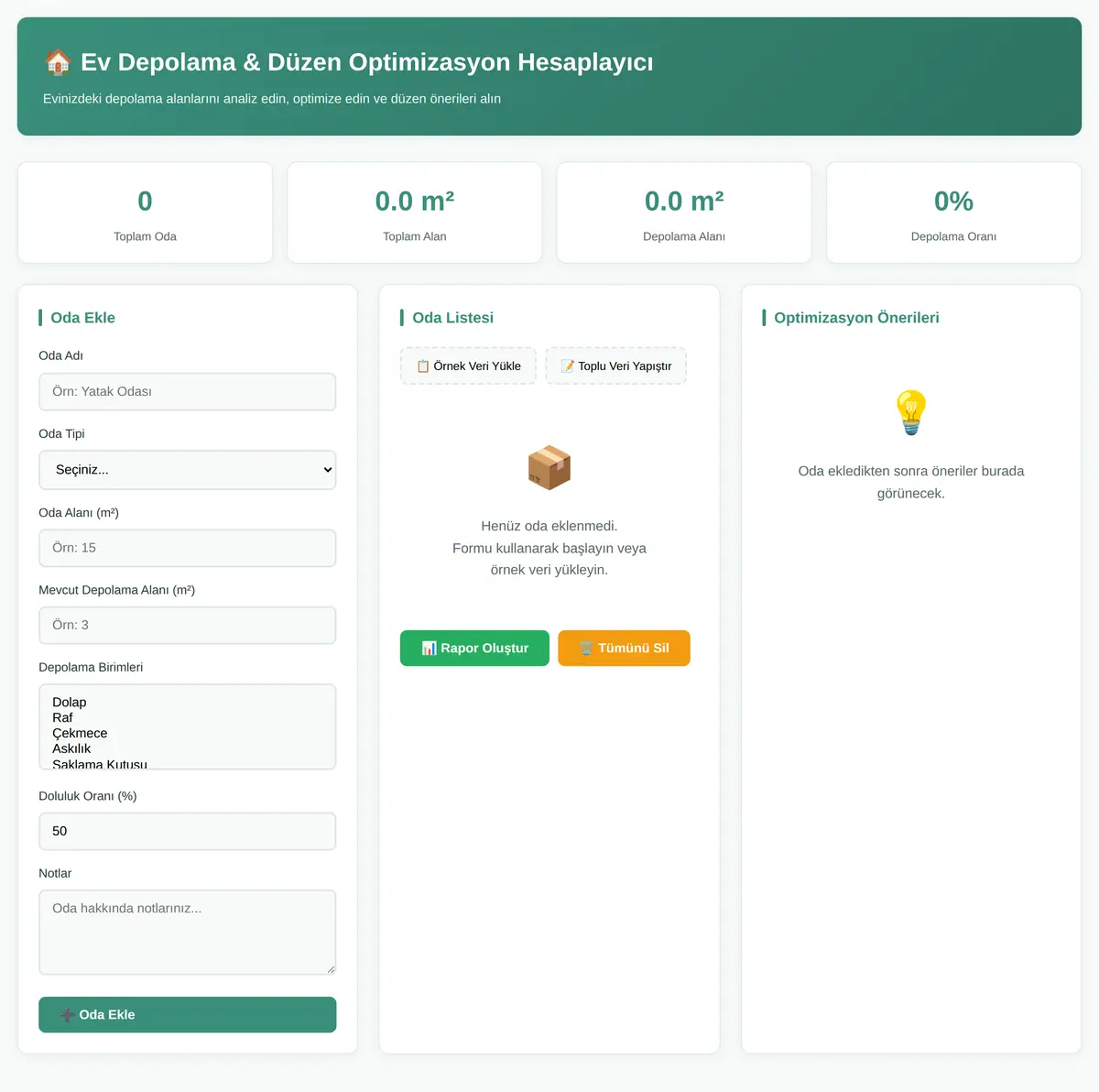Focus the Mevcut Depolama Alanı field
This screenshot has width=1099, height=1092.
click(x=188, y=625)
